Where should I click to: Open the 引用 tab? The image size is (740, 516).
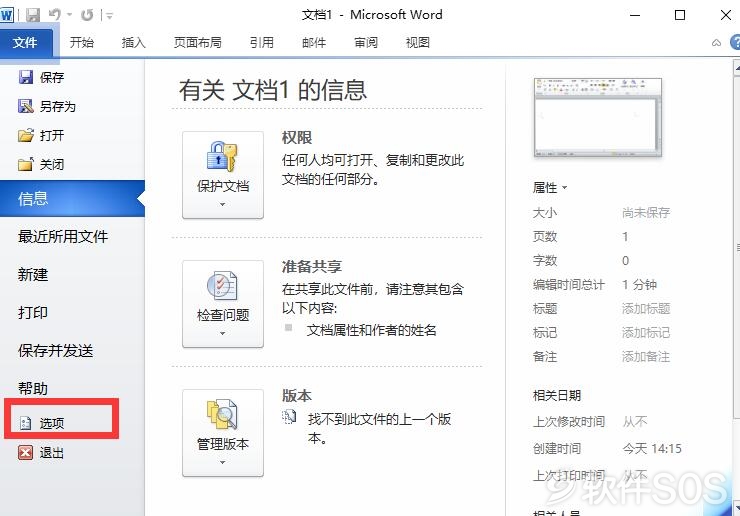(262, 42)
